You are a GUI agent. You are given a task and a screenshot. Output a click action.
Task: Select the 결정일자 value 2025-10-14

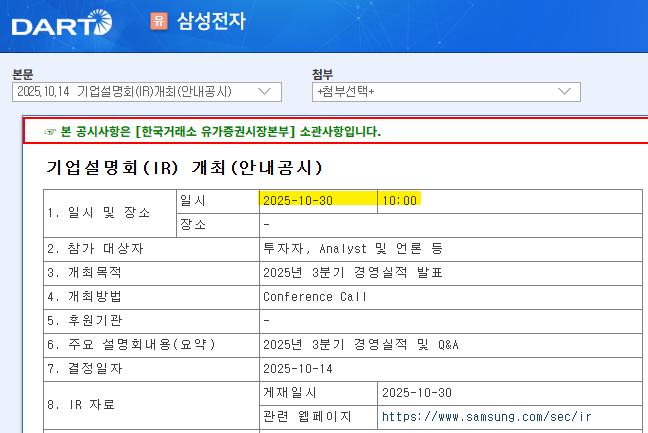(298, 368)
